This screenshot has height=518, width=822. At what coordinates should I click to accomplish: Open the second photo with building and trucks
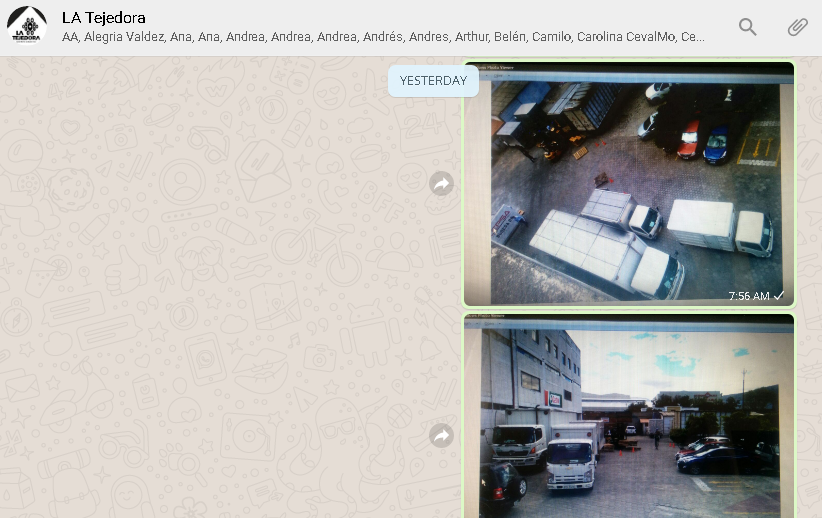point(628,420)
